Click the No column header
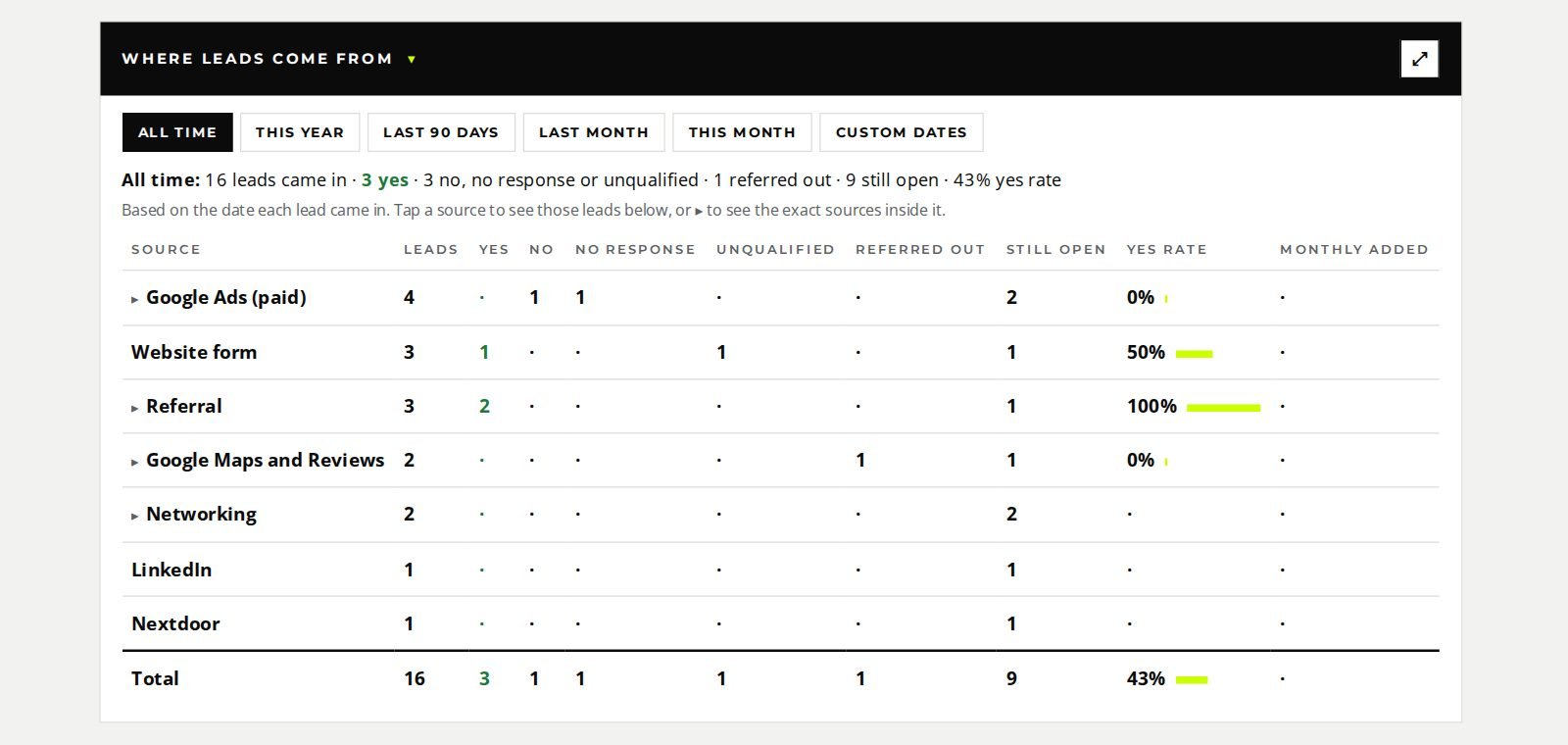Screen dimensions: 1568x745 coord(541,249)
